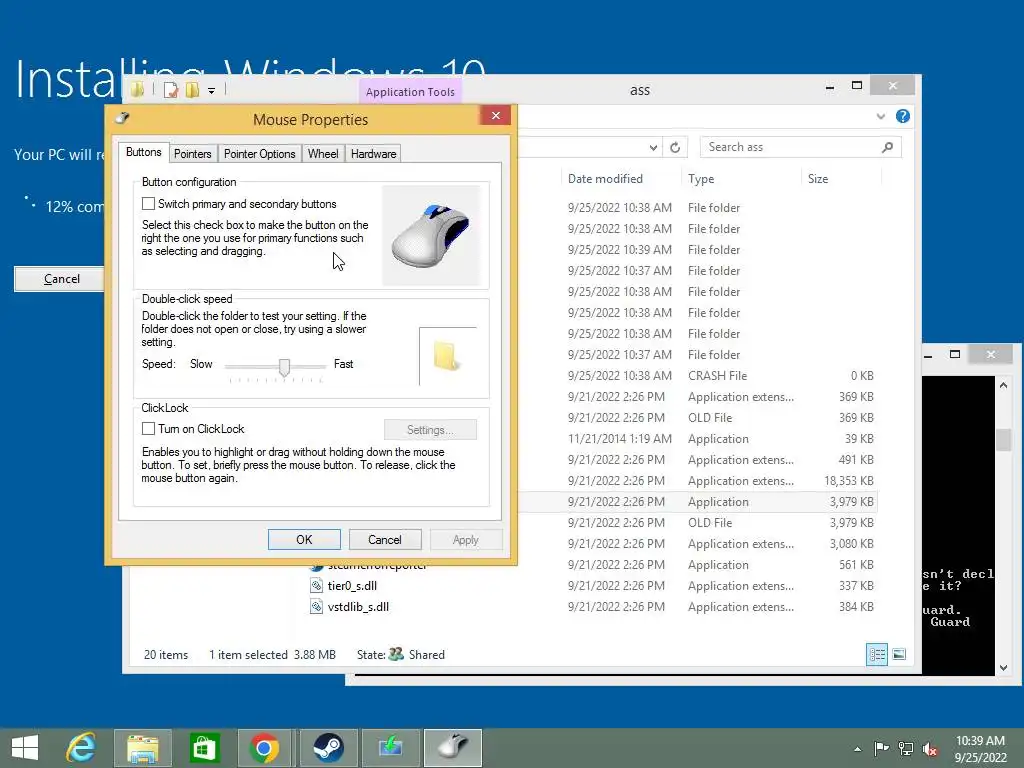Open the address bar history dropdown

(653, 148)
